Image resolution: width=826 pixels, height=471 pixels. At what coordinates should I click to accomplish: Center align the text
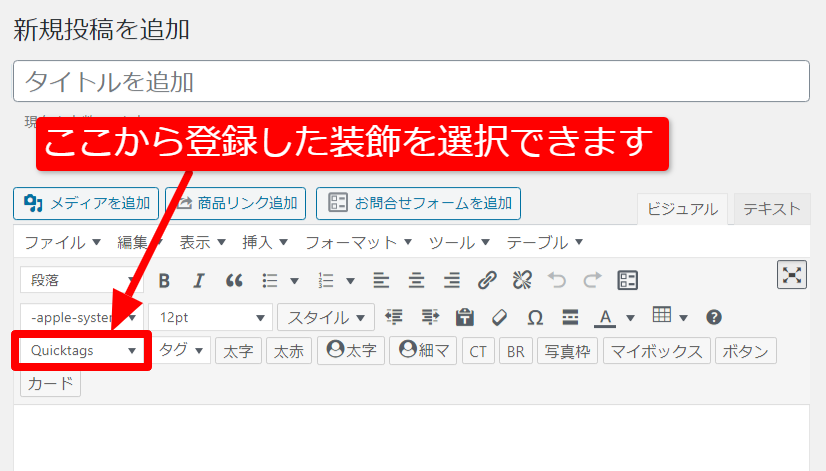(416, 280)
